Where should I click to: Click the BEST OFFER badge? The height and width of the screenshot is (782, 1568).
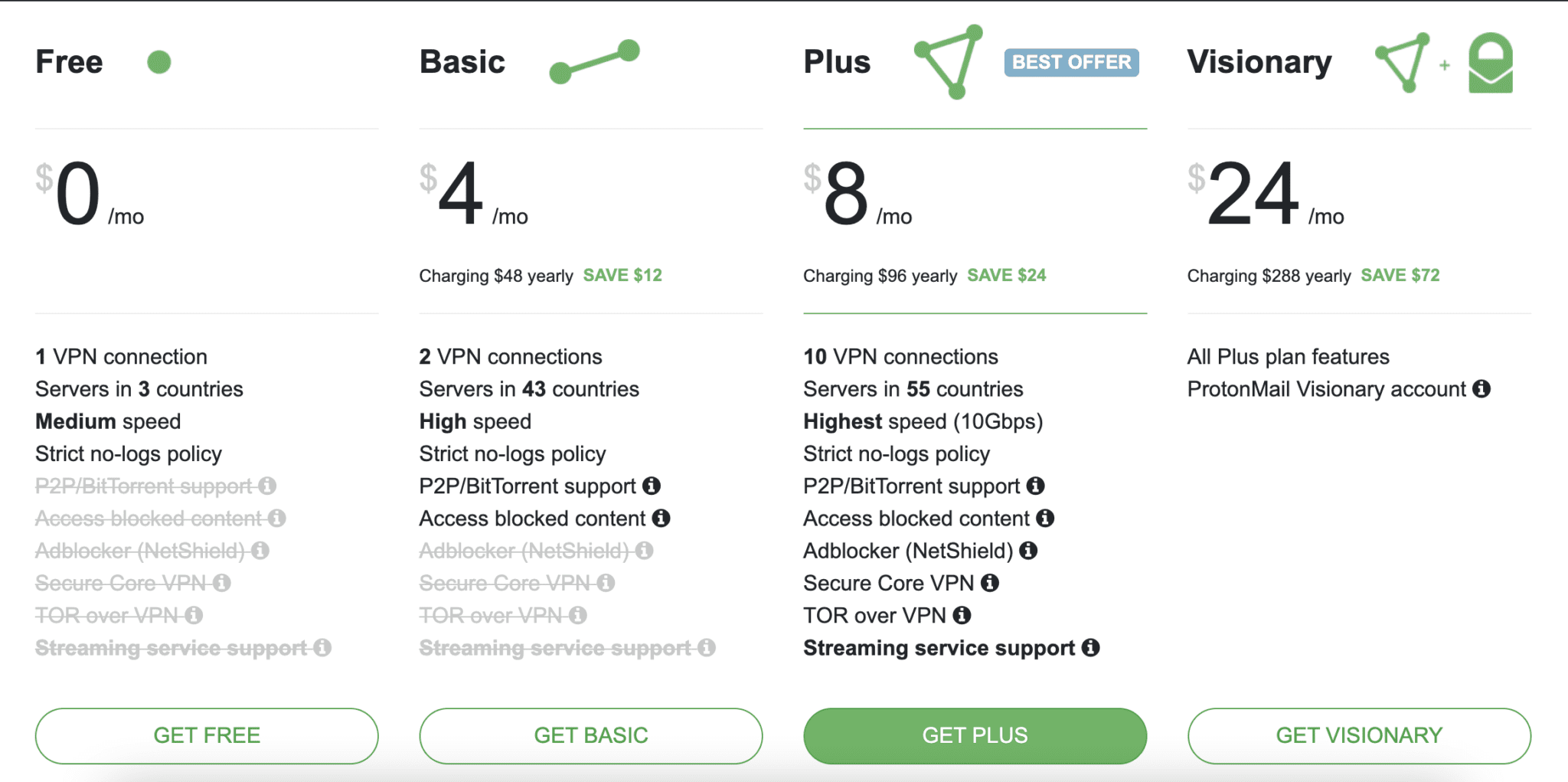[x=1071, y=62]
